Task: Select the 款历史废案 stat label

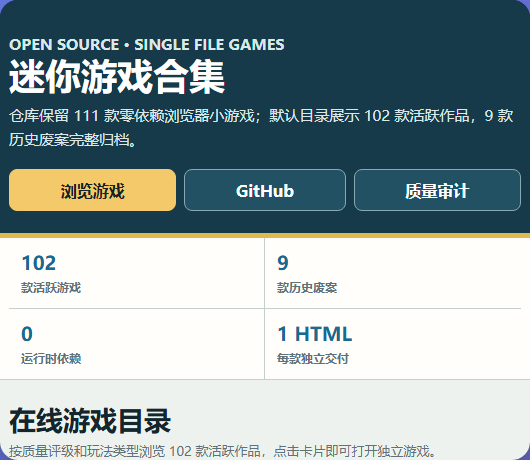Action: click(x=307, y=288)
